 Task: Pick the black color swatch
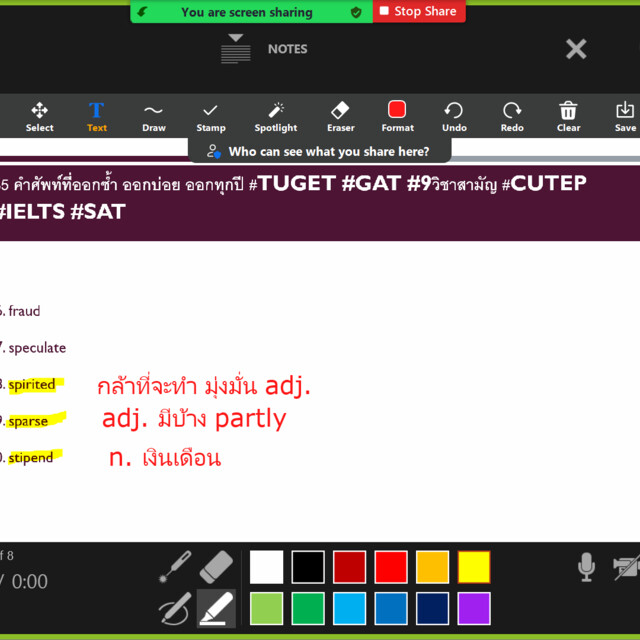click(308, 567)
